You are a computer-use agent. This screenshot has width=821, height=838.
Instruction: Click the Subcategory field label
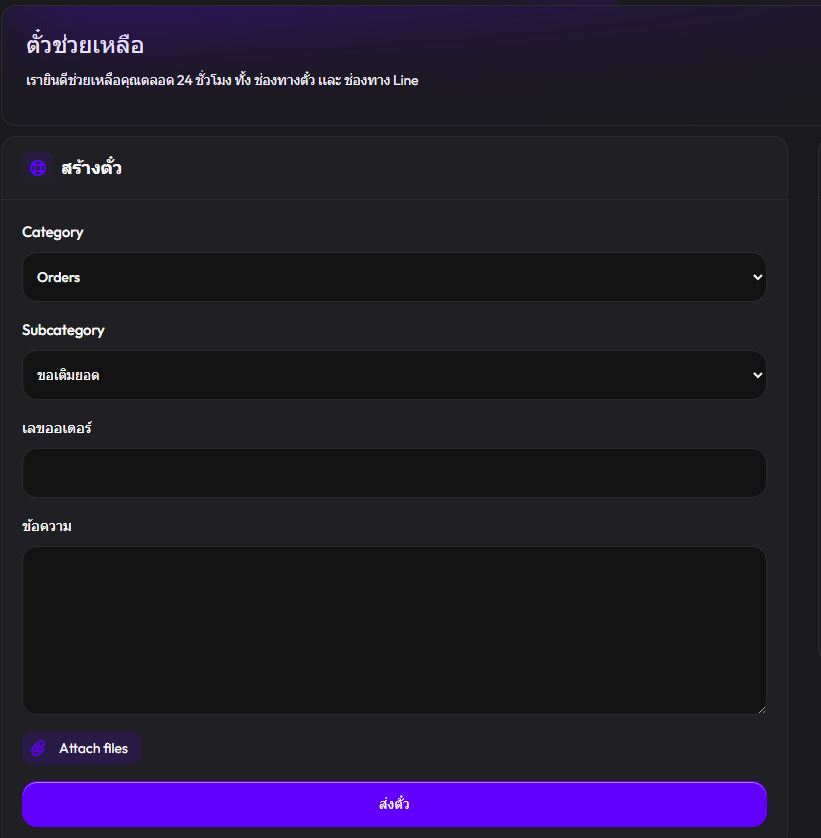[63, 330]
